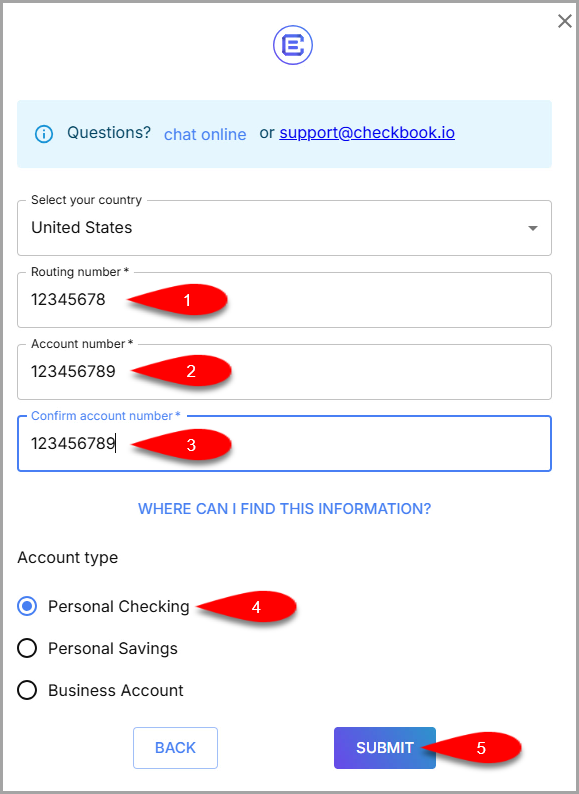
Task: Focus the Account number field
Action: coord(284,372)
